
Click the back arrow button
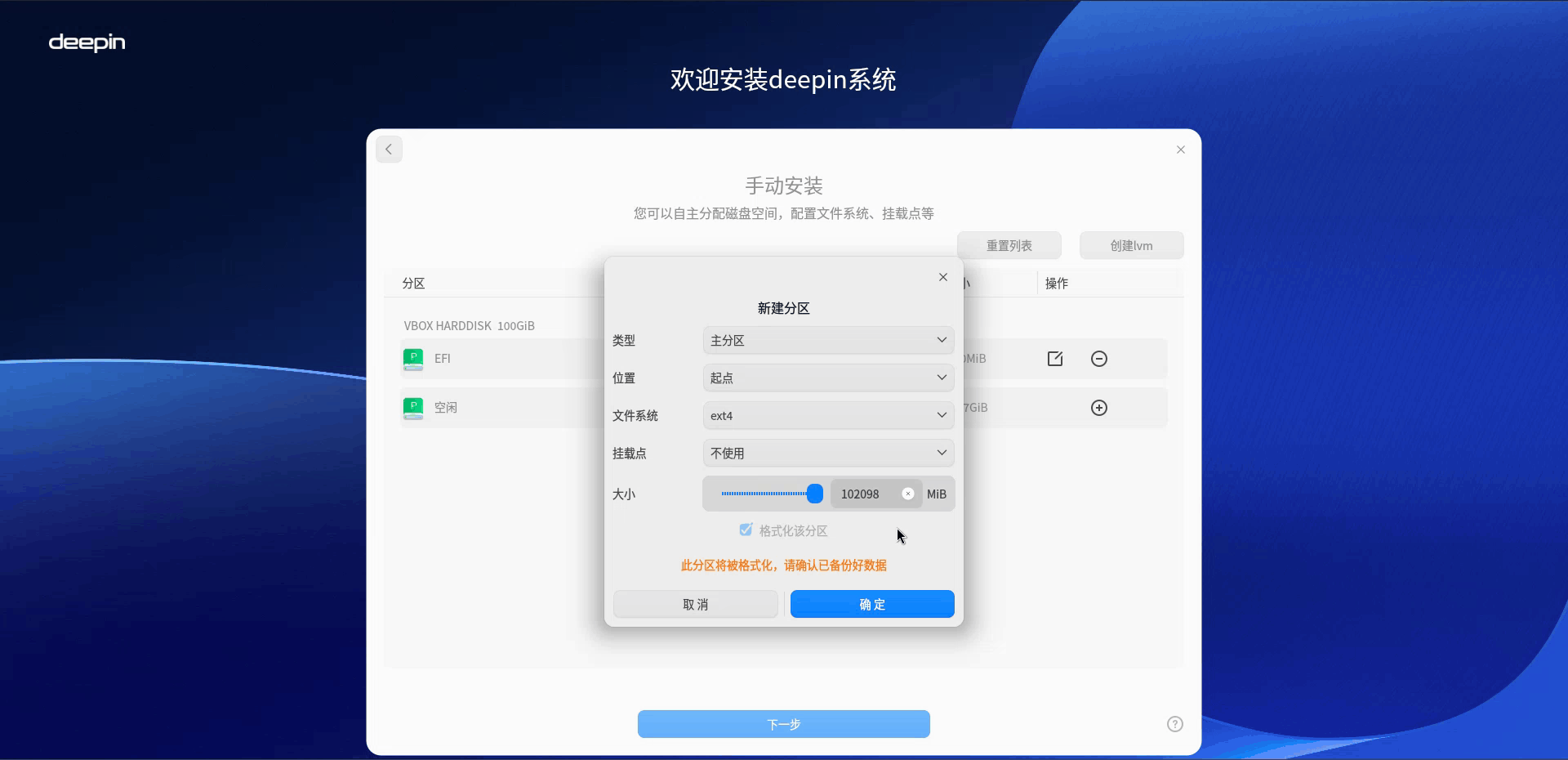point(389,150)
